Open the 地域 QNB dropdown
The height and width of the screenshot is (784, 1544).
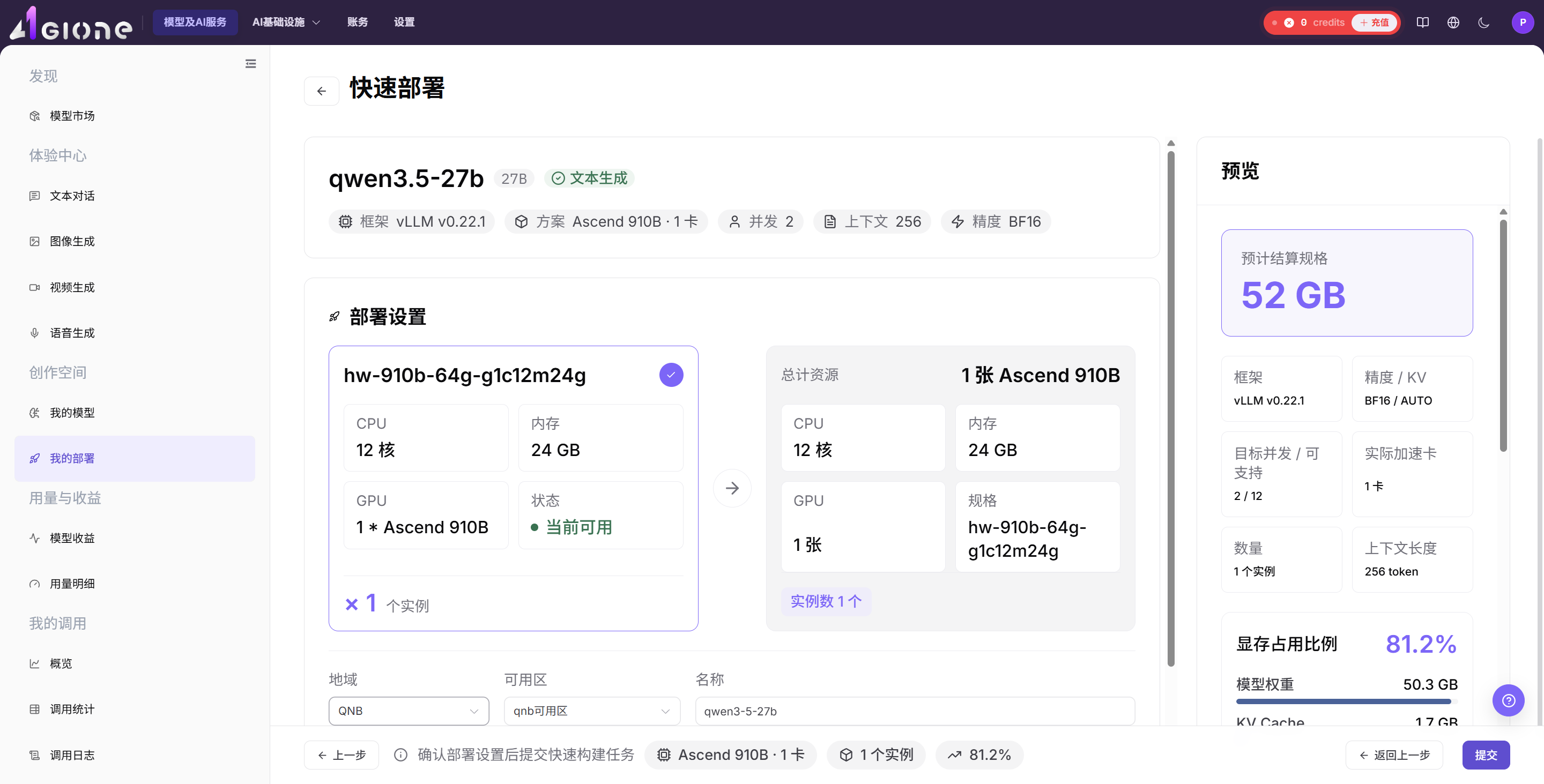pyautogui.click(x=409, y=711)
